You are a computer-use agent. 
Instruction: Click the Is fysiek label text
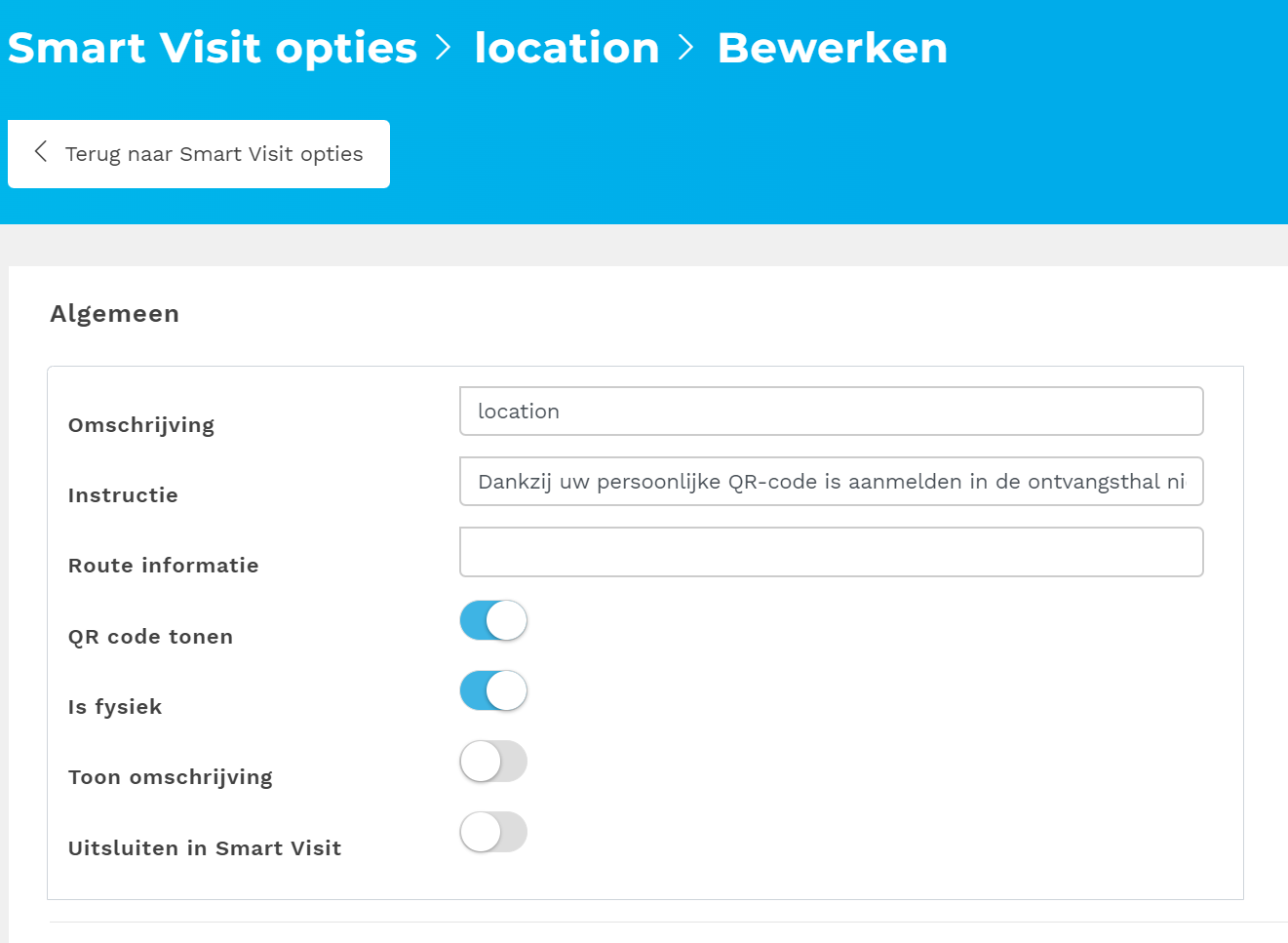click(x=115, y=707)
